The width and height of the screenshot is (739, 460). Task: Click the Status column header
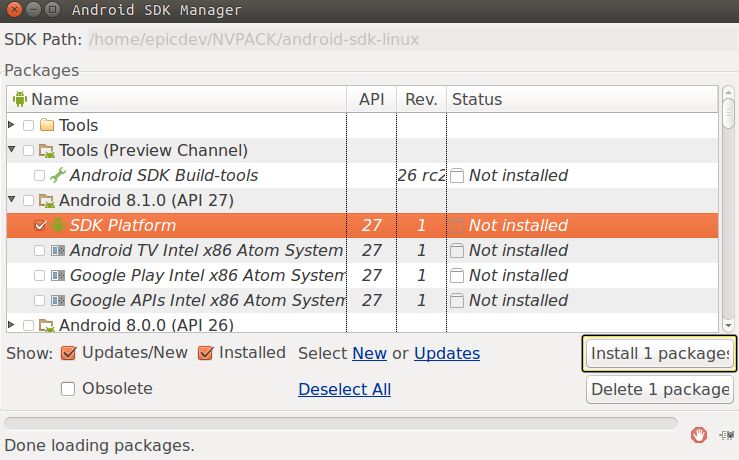tap(583, 99)
